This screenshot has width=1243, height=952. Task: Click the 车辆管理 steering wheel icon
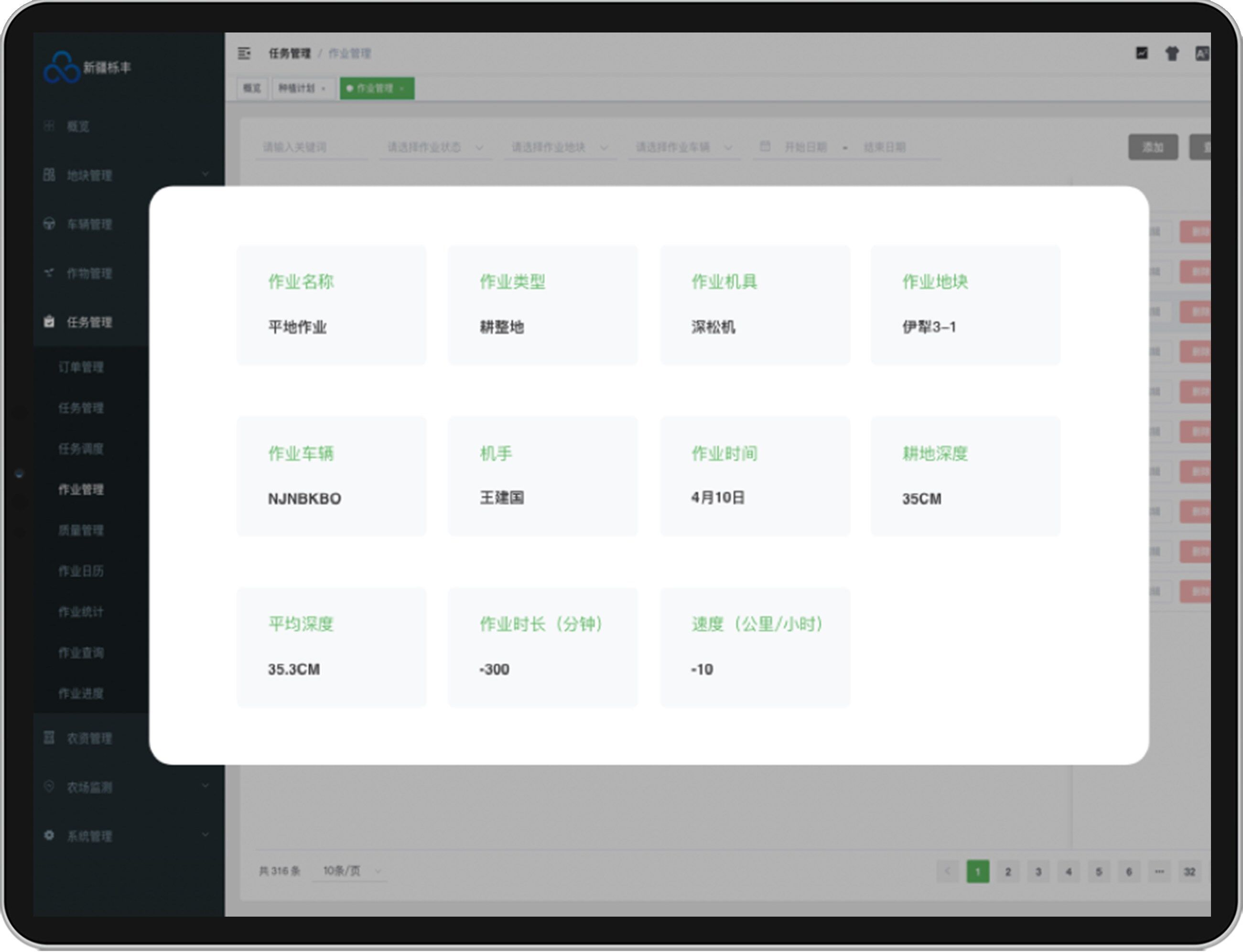[x=49, y=224]
